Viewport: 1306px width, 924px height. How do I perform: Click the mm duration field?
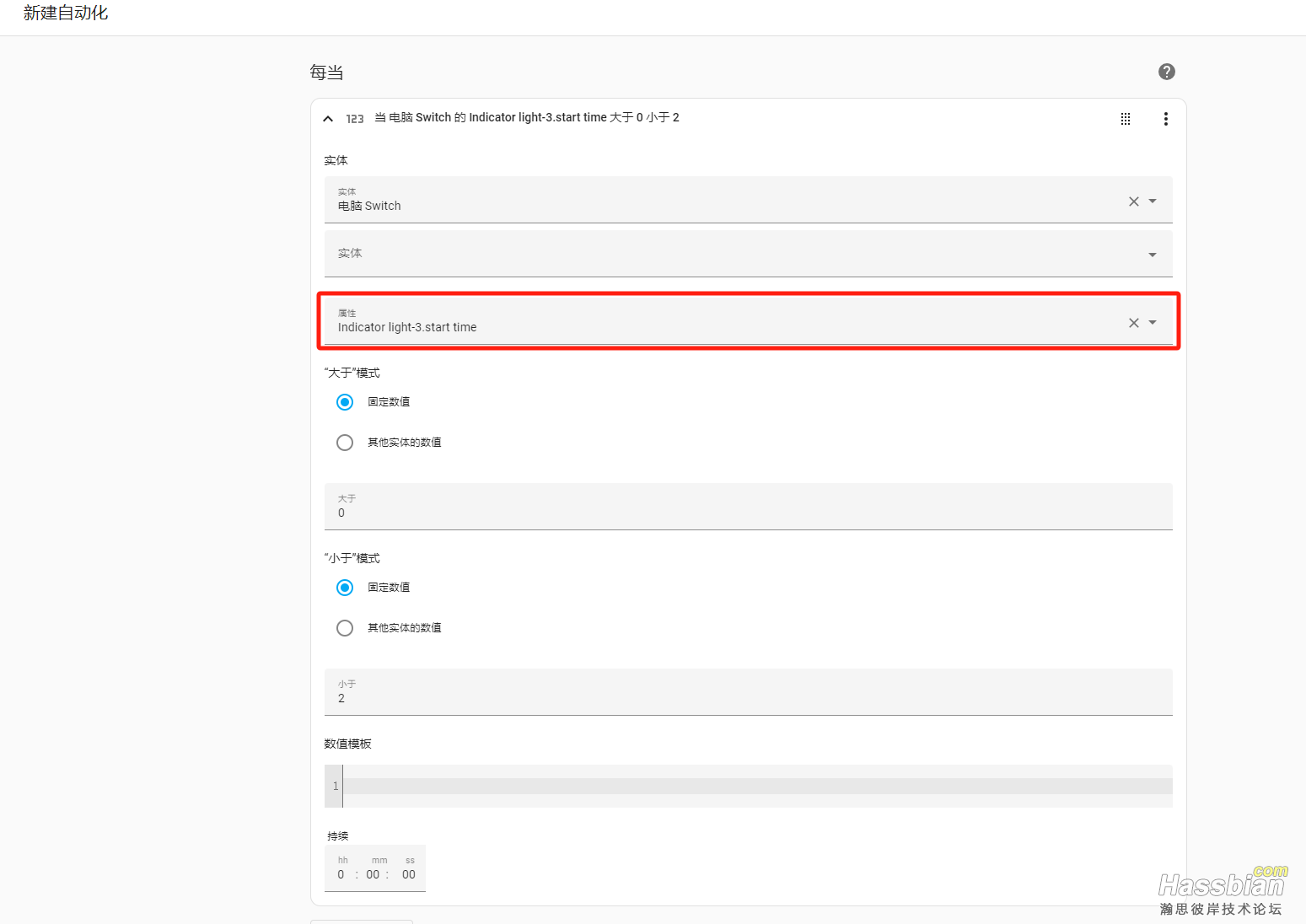coord(373,874)
